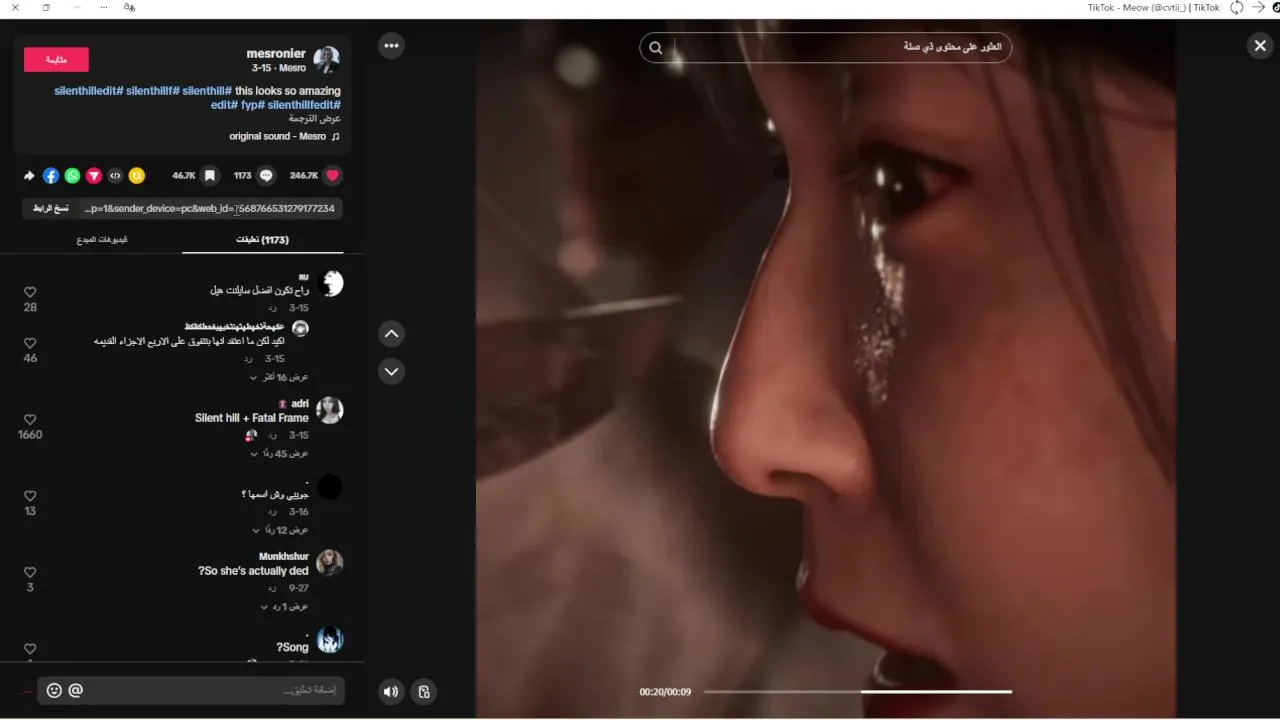Expand the 45 replies under adri's comment
The width and height of the screenshot is (1280, 720).
pyautogui.click(x=279, y=454)
